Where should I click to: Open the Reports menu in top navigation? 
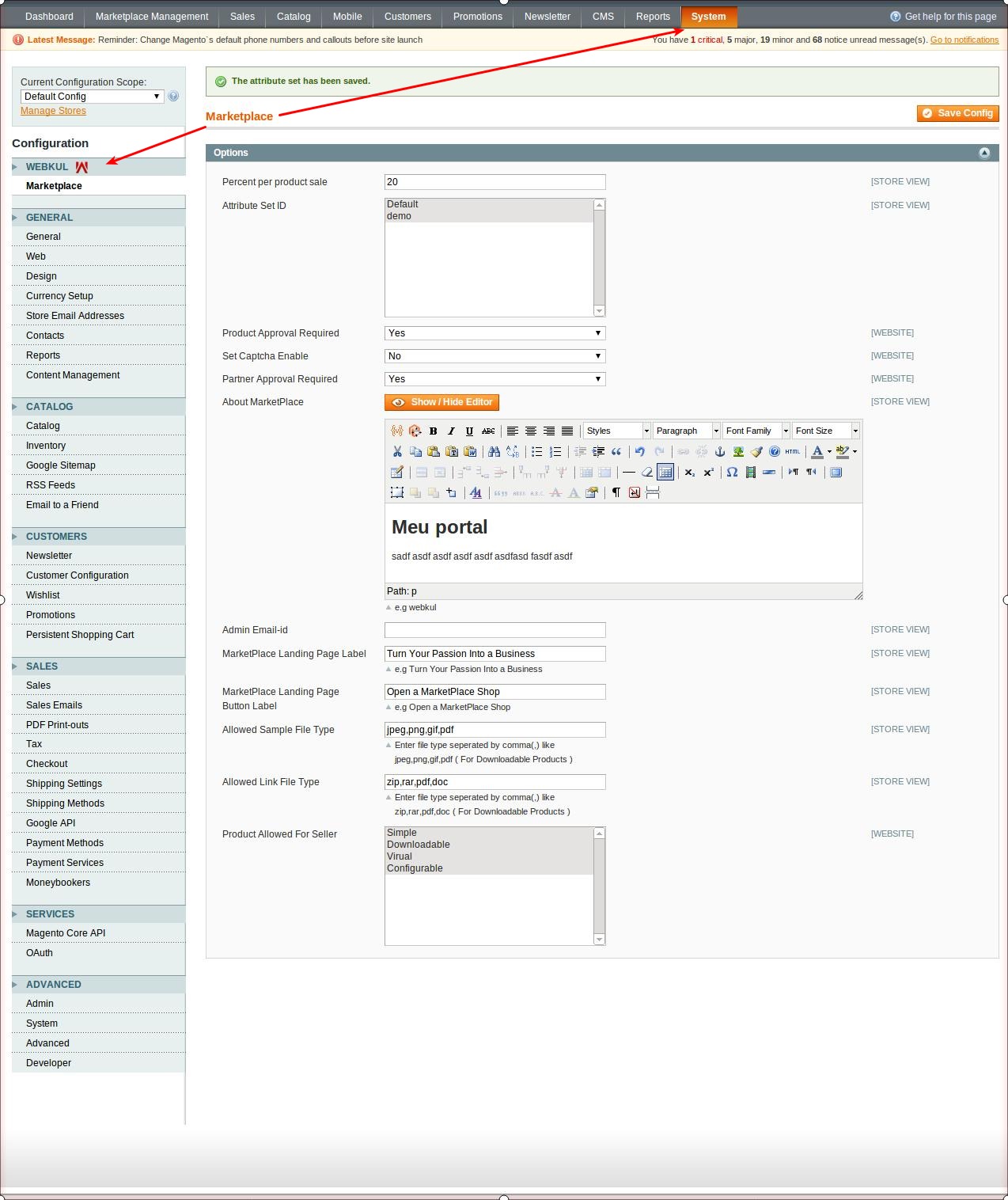653,17
